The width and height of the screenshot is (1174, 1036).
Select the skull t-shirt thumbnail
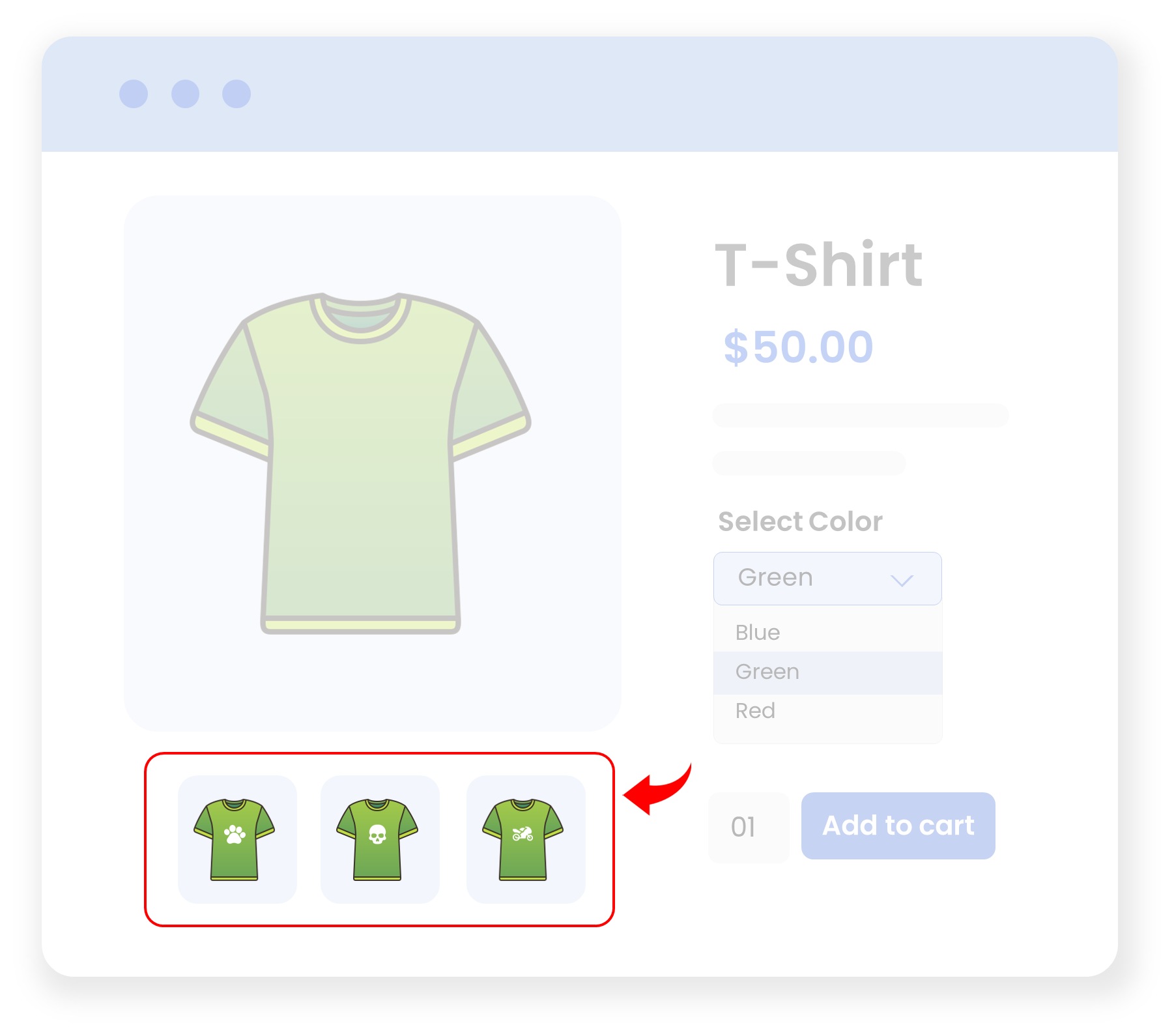click(x=380, y=839)
